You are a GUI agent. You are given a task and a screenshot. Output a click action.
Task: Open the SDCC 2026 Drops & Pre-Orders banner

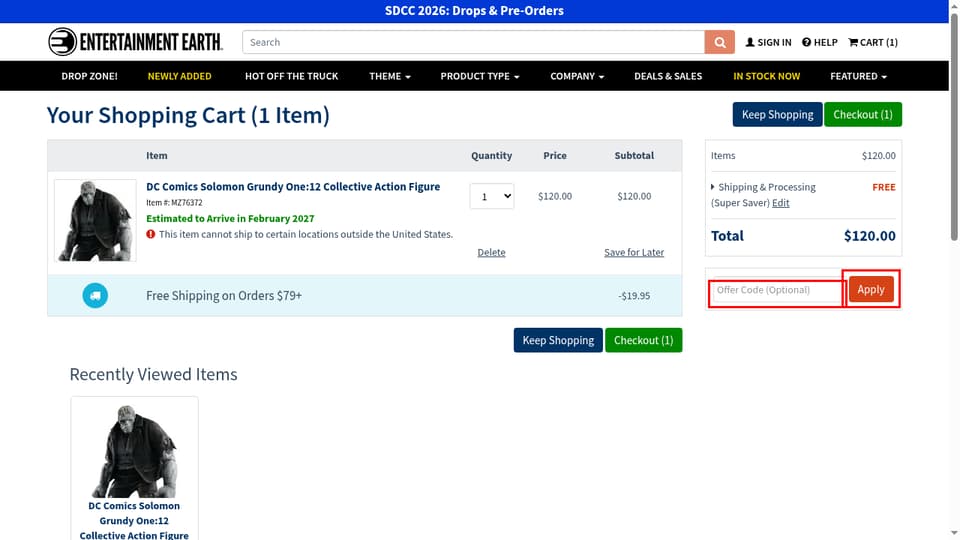(x=474, y=11)
